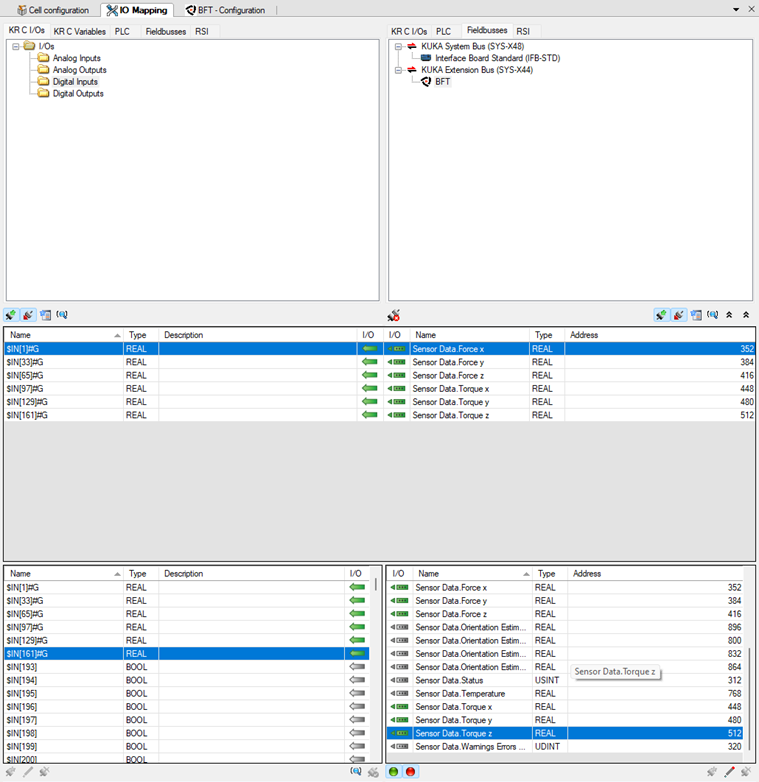Click the green connect icon in right mapping toolbar
The image size is (759, 782).
click(661, 314)
